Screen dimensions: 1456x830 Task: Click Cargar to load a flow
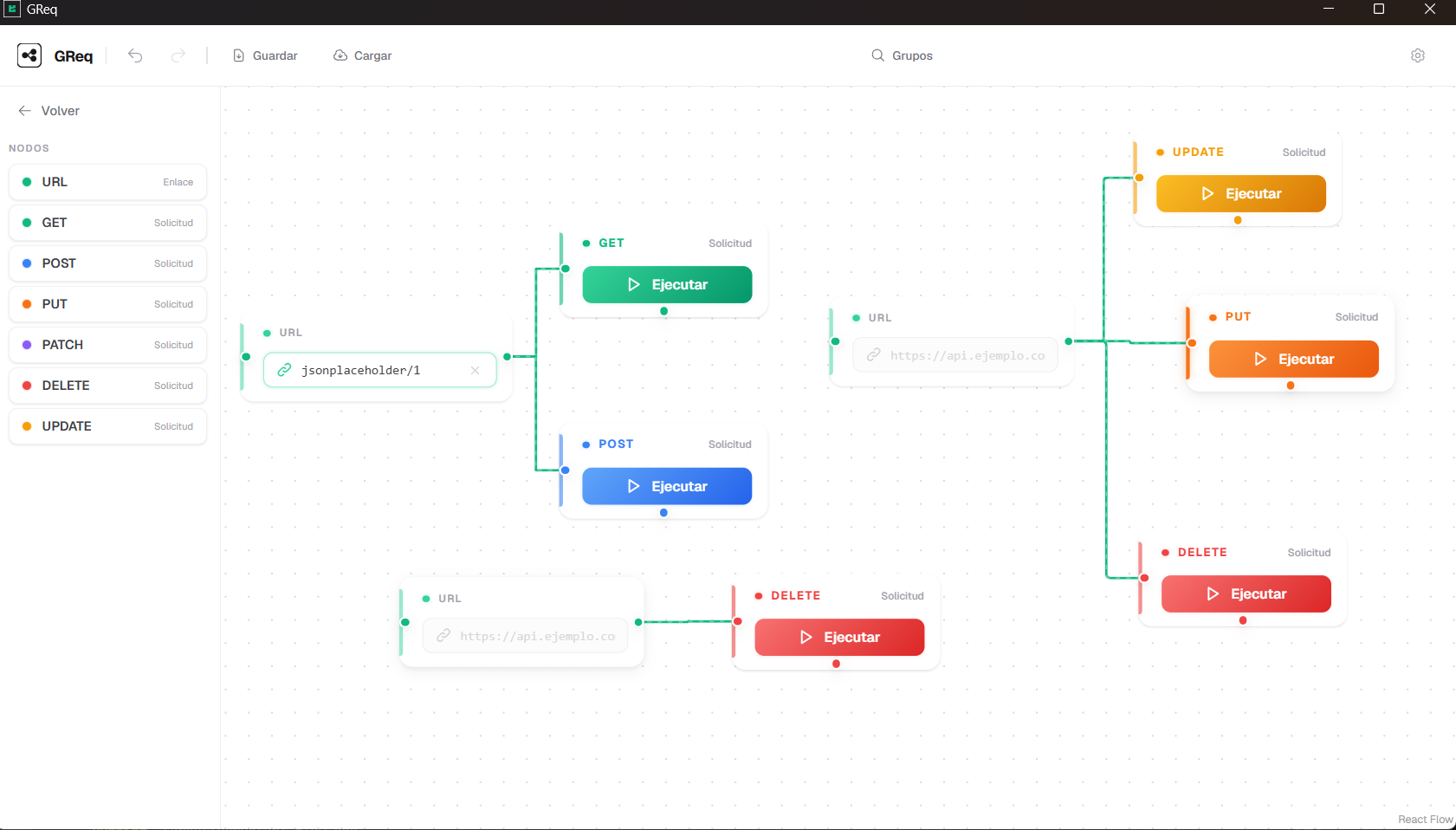tap(363, 55)
